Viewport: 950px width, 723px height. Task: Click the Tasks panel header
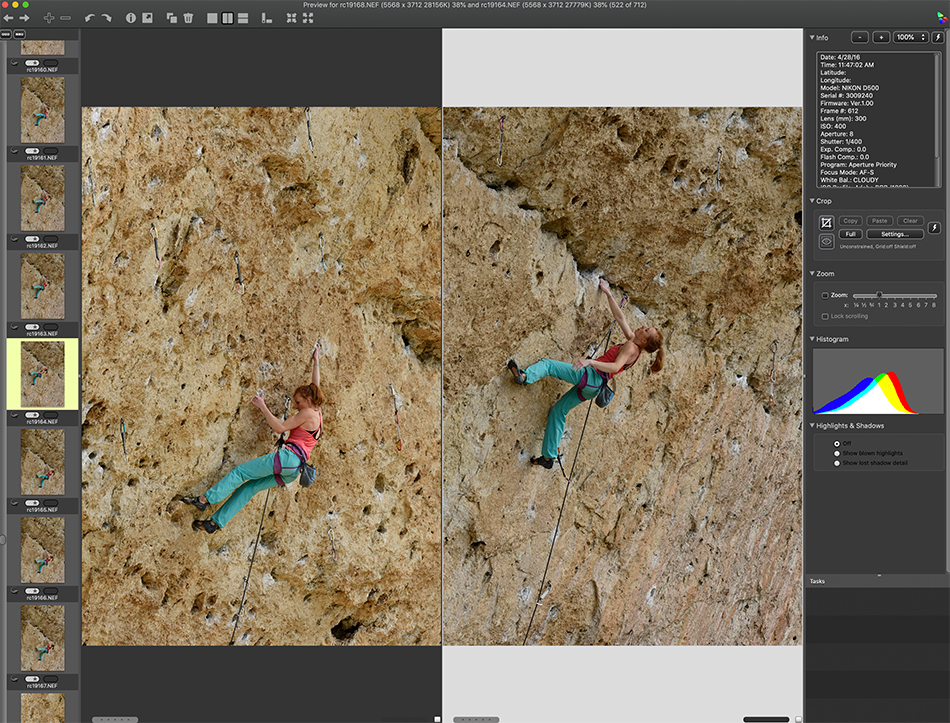point(877,581)
